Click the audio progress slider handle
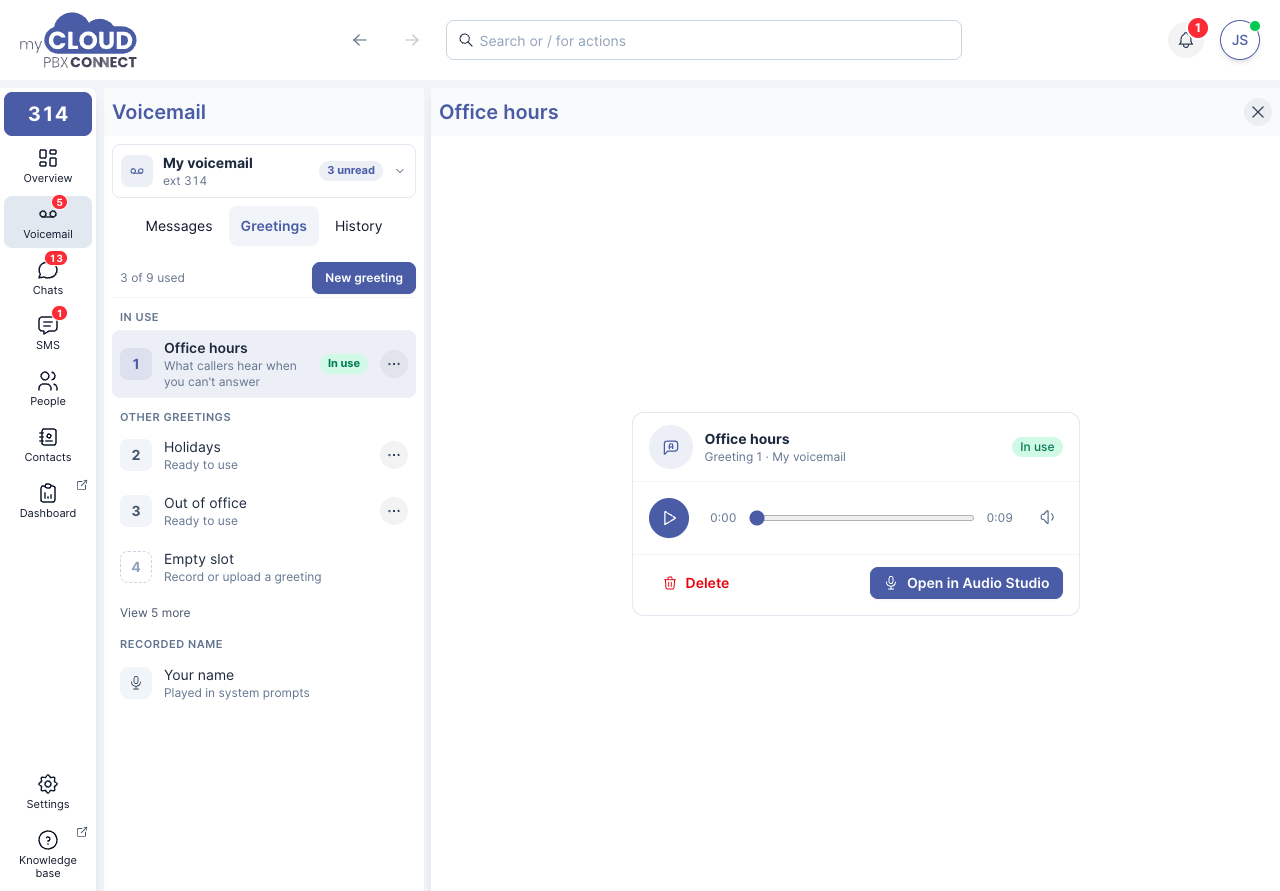 pyautogui.click(x=757, y=518)
